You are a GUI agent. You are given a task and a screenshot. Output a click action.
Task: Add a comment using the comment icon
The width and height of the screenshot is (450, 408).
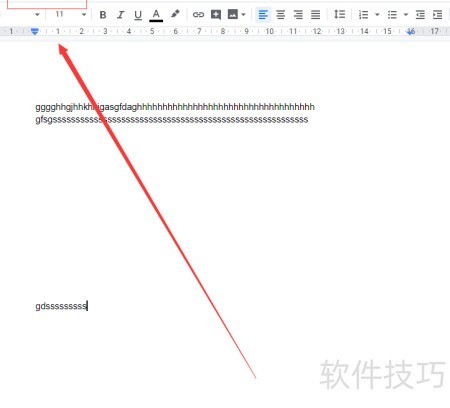(216, 15)
